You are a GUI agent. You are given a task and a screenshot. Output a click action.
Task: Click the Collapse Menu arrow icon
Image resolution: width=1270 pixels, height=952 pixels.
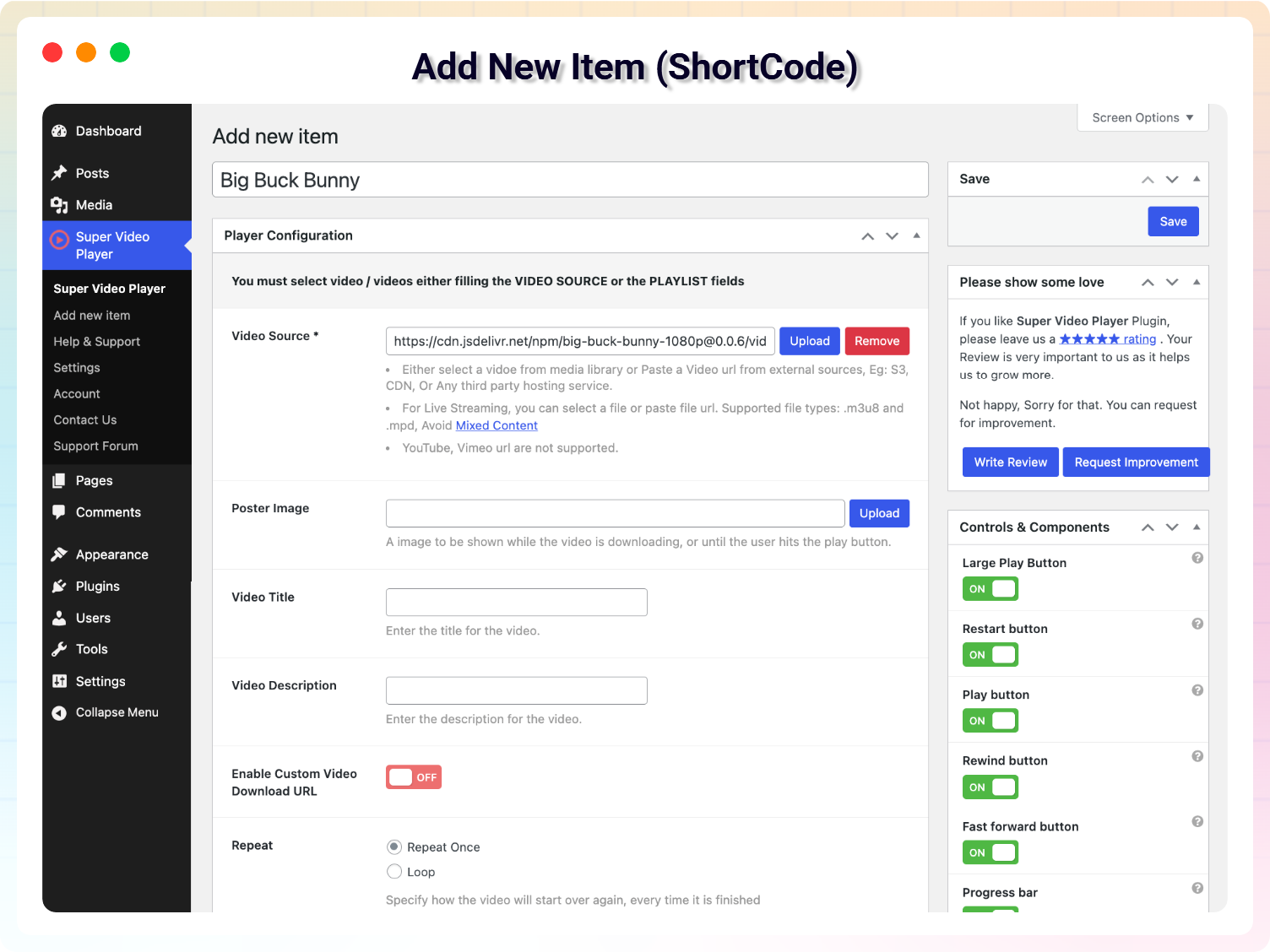(x=59, y=712)
